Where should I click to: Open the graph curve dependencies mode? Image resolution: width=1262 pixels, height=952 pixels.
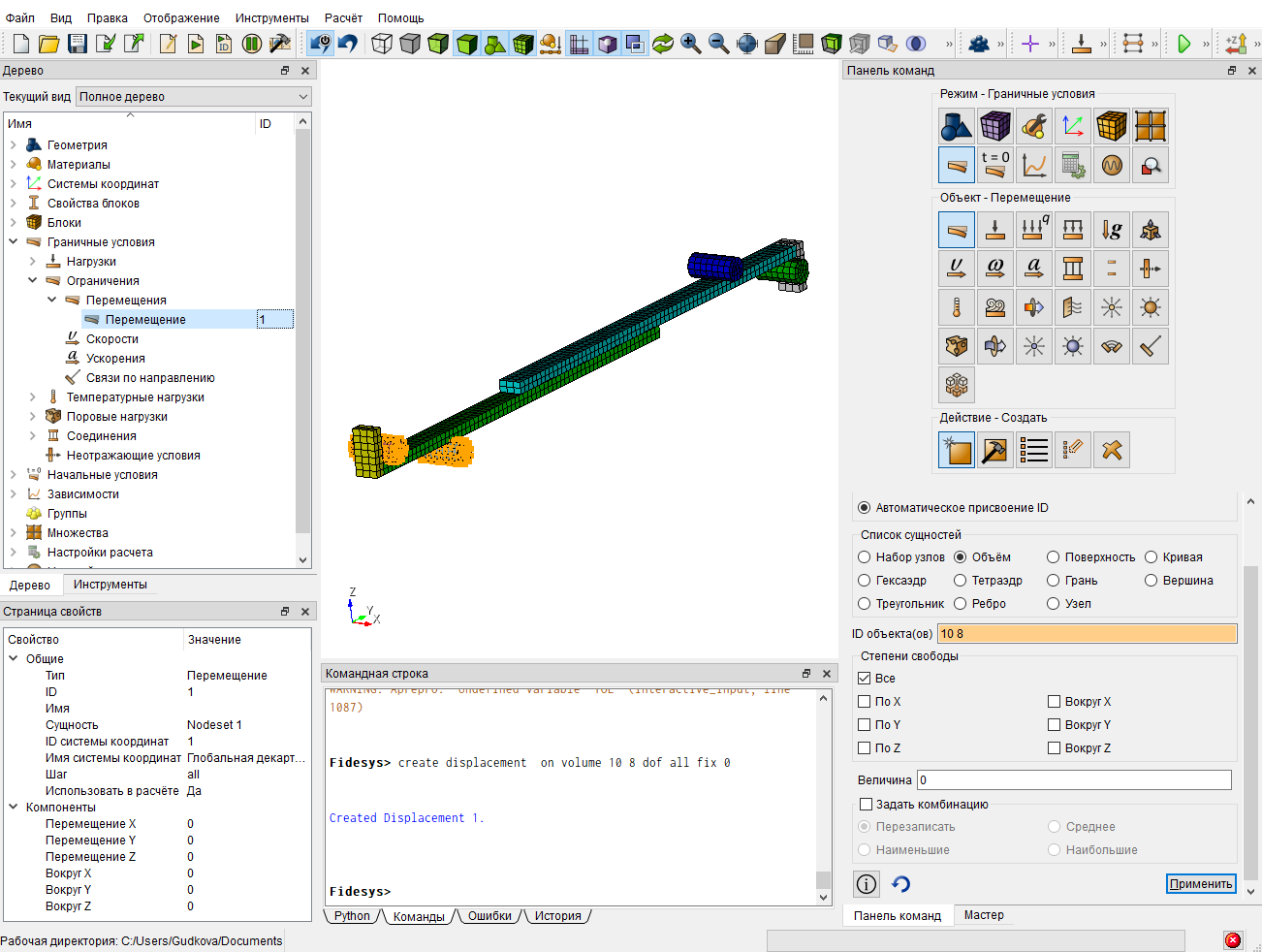pos(1034,165)
